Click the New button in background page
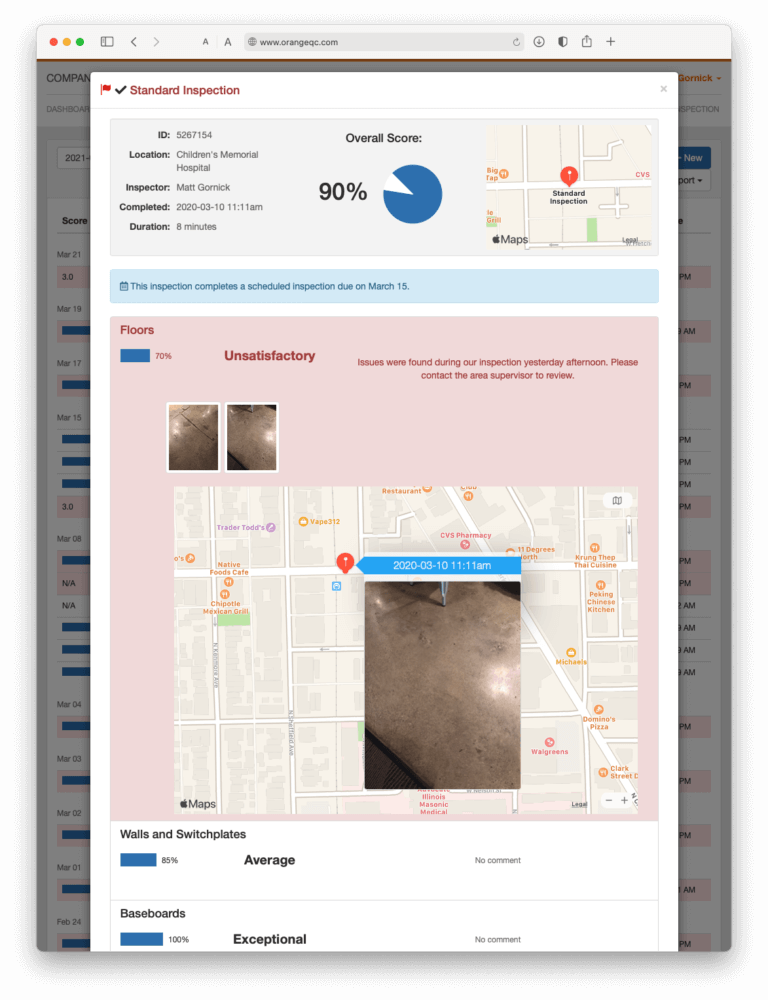 tap(694, 158)
